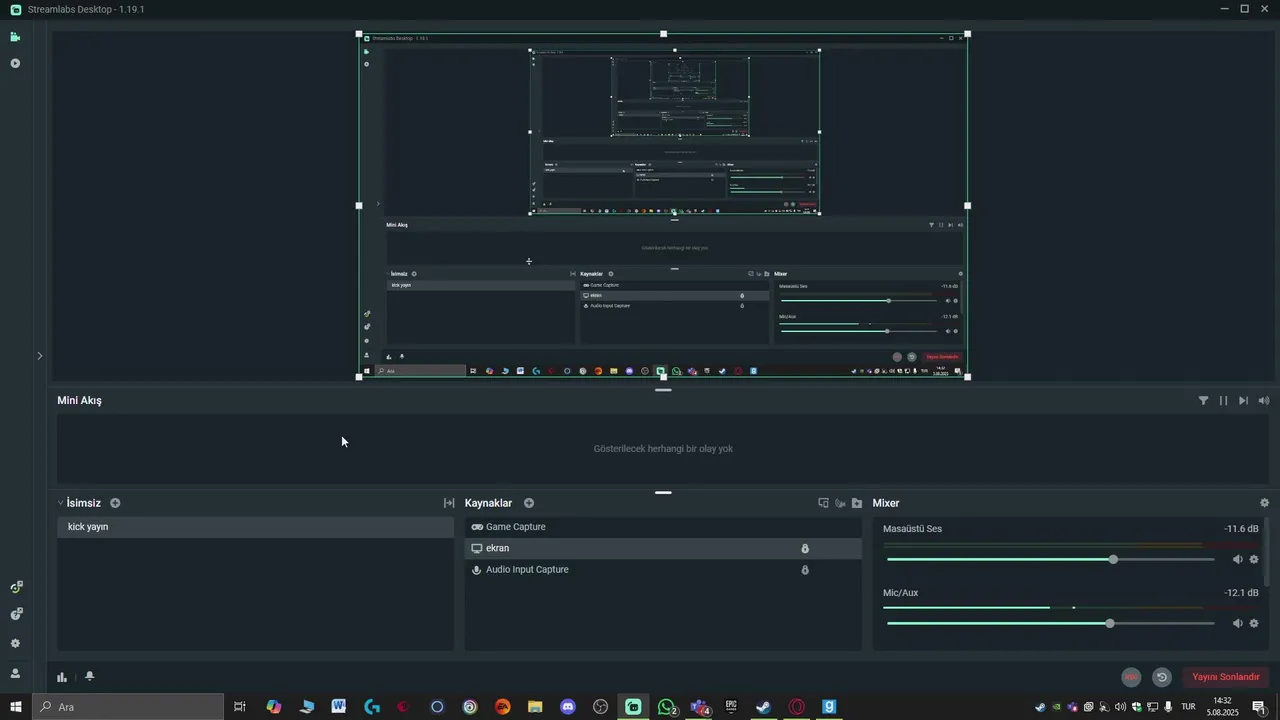Select the Game Capture source

(x=663, y=527)
